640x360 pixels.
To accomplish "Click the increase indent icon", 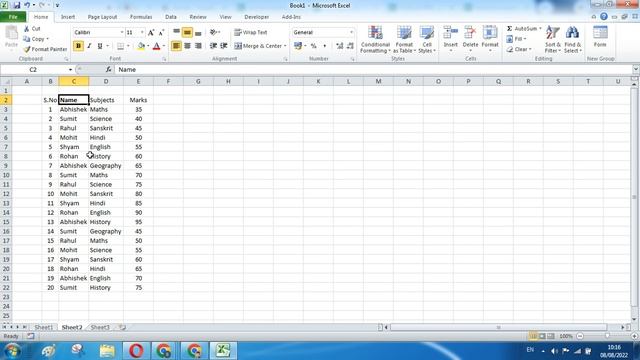I will [x=224, y=46].
